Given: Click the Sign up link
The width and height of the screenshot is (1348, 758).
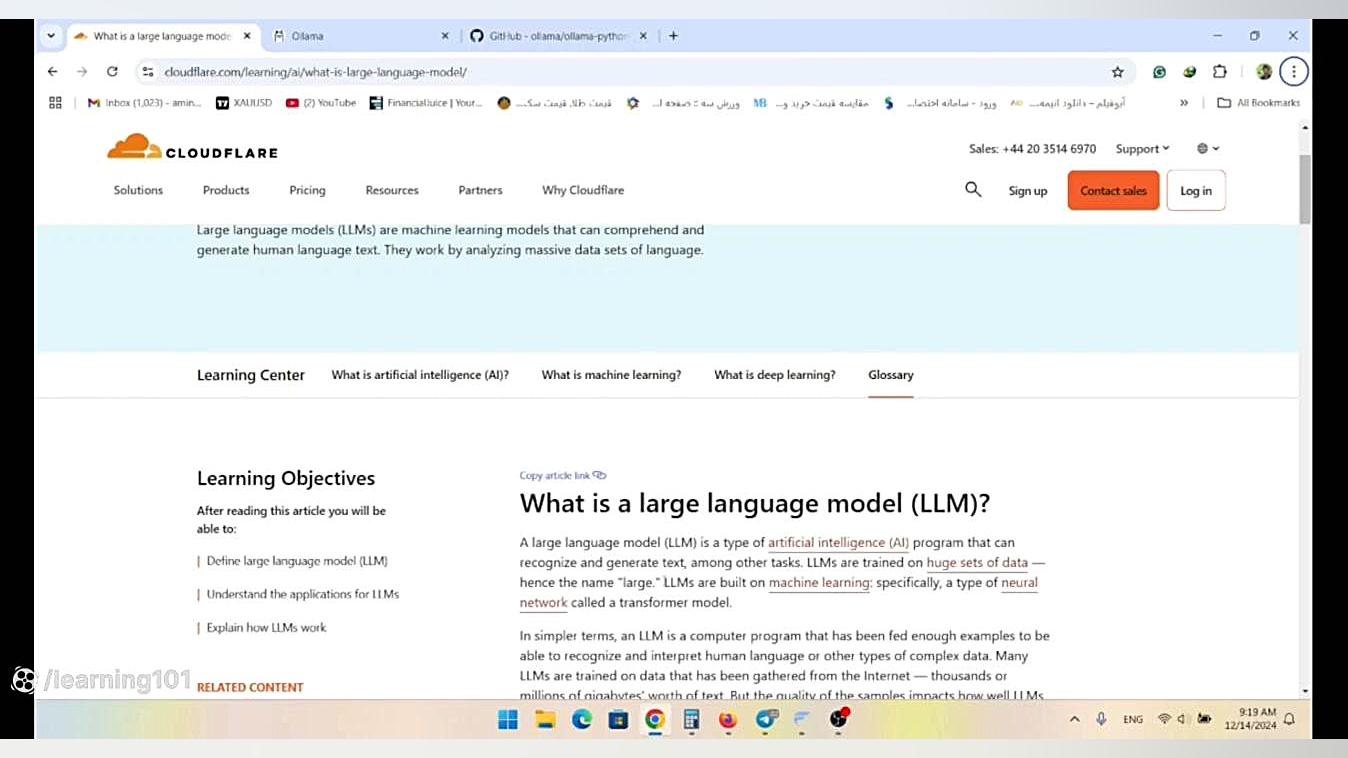Looking at the screenshot, I should [1028, 191].
